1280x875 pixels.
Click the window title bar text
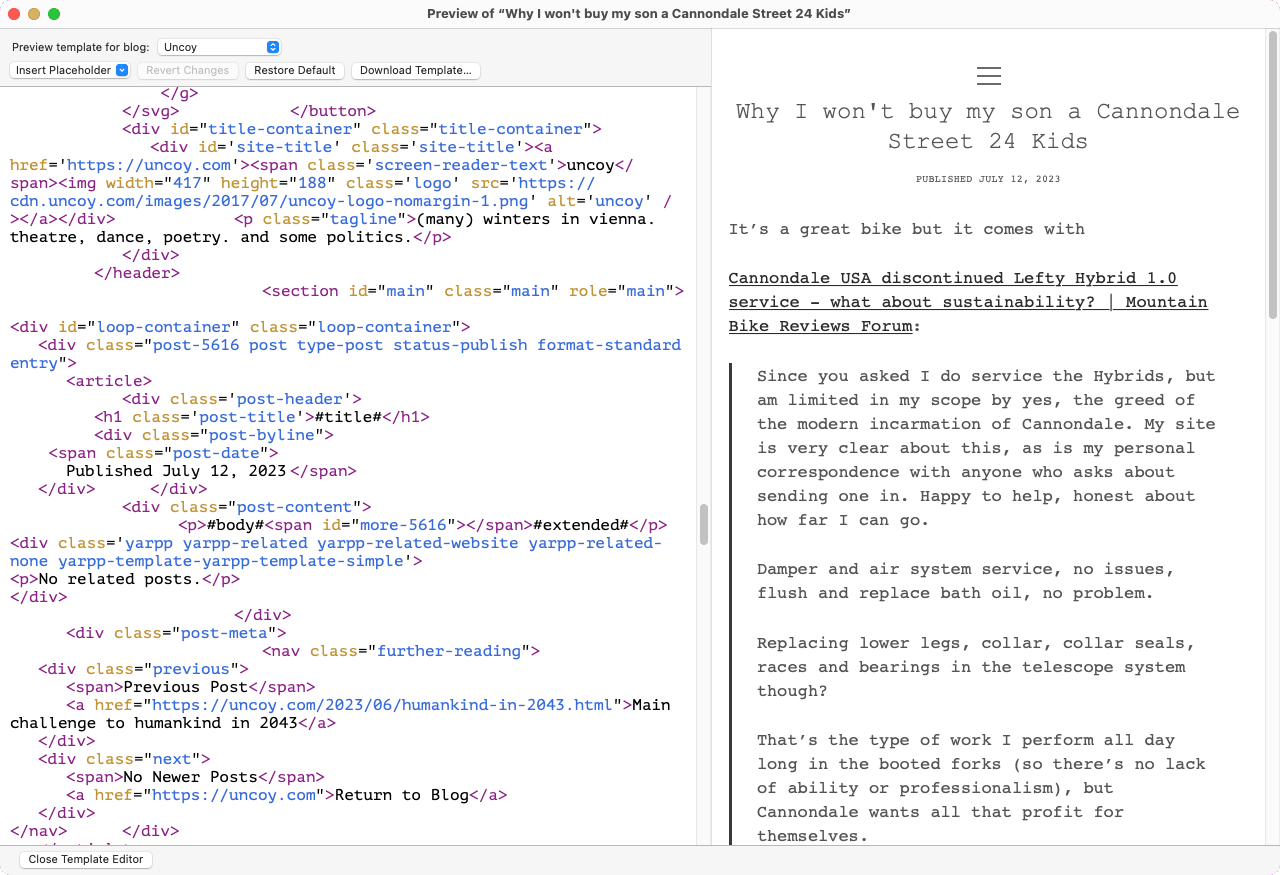pyautogui.click(x=639, y=14)
